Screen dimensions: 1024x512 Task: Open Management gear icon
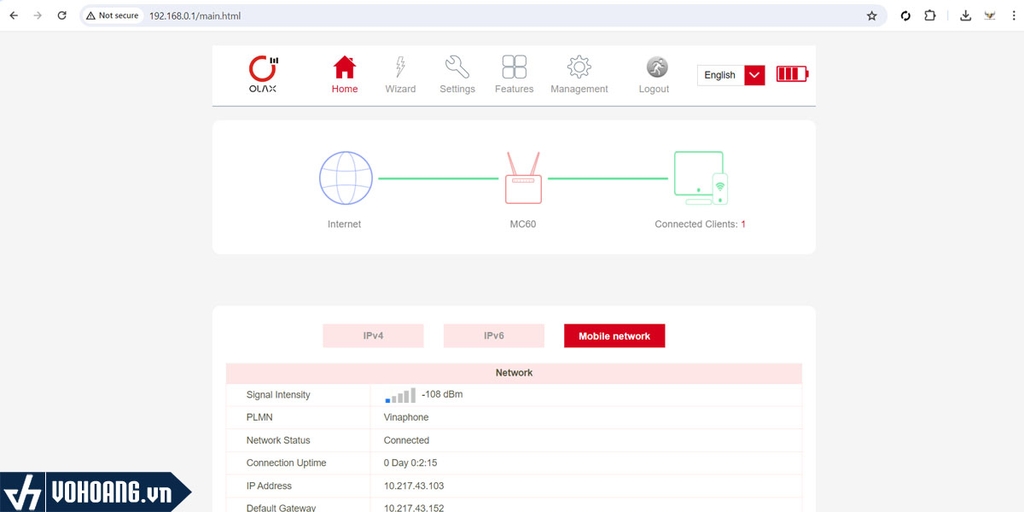[579, 67]
